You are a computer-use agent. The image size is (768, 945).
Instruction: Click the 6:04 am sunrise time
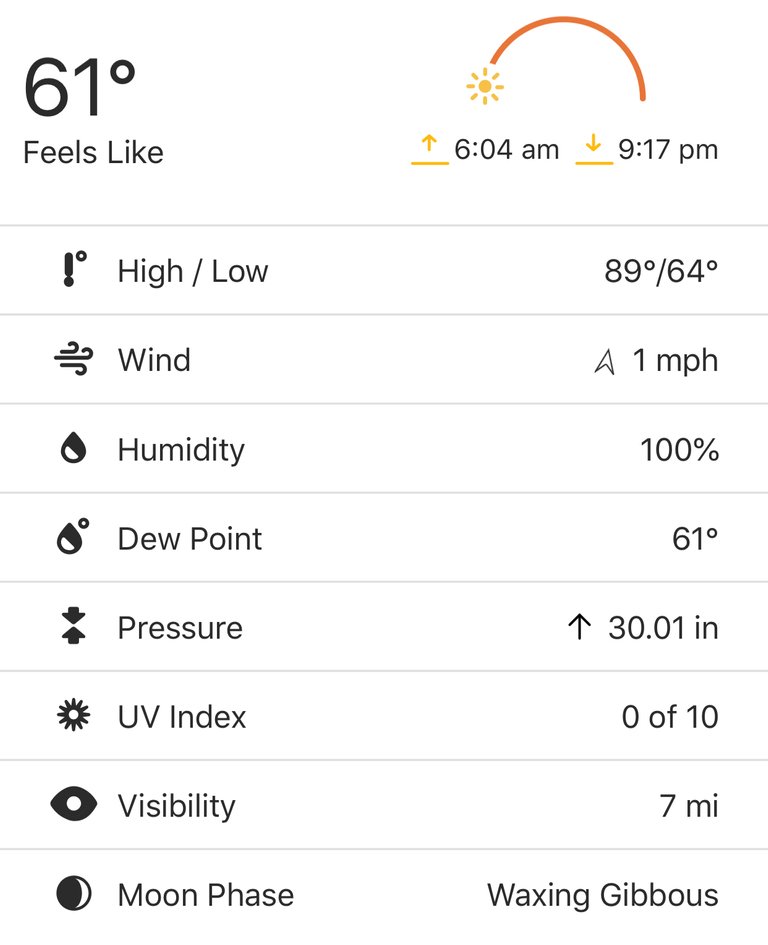[506, 149]
